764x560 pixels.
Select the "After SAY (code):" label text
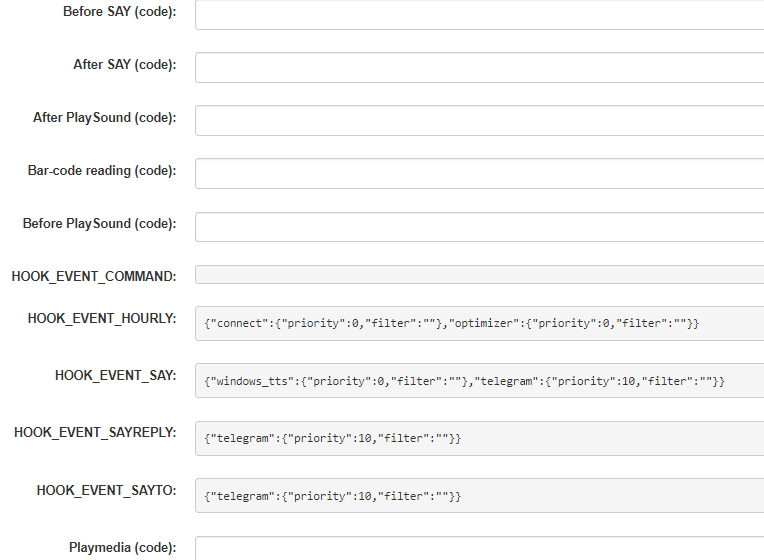coord(124,65)
